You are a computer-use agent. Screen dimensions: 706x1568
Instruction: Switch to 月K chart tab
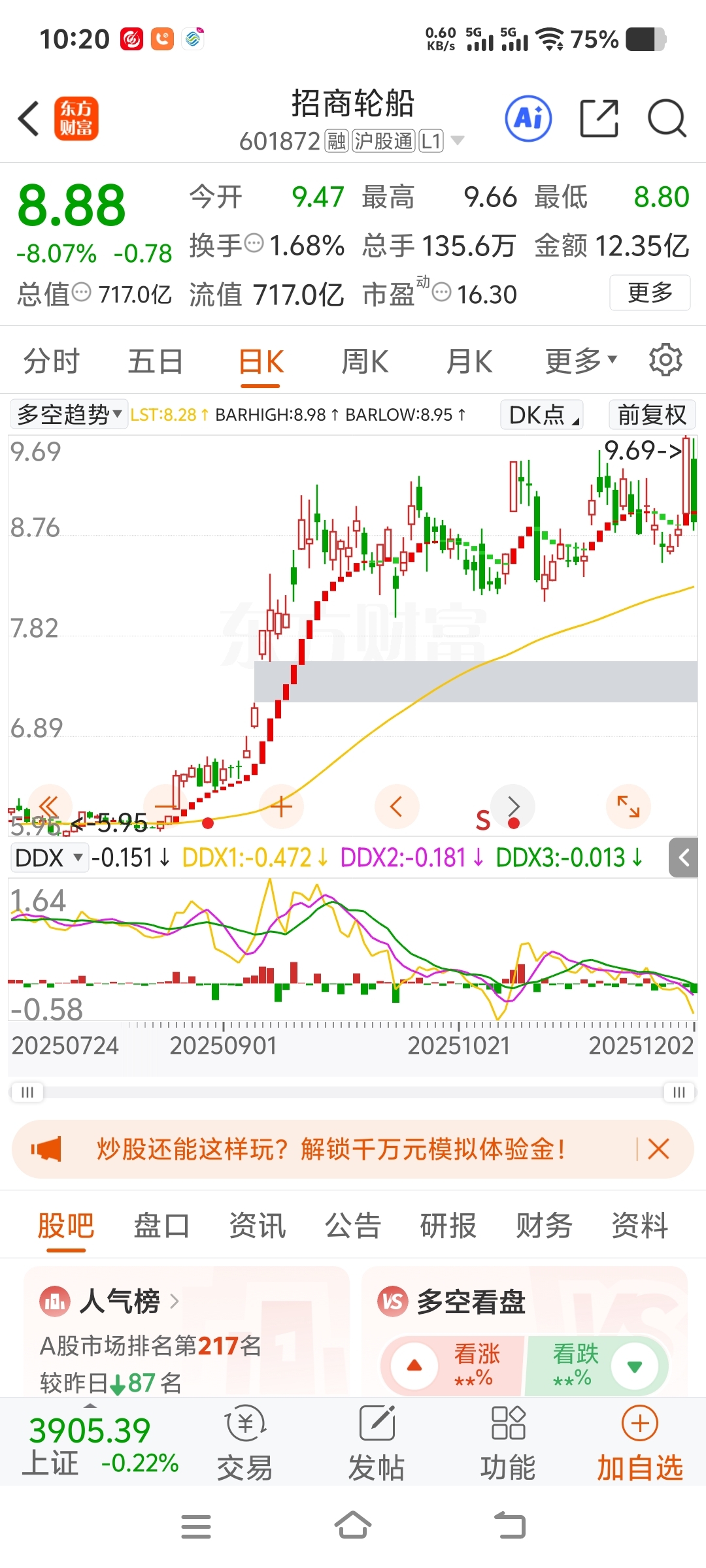point(469,361)
